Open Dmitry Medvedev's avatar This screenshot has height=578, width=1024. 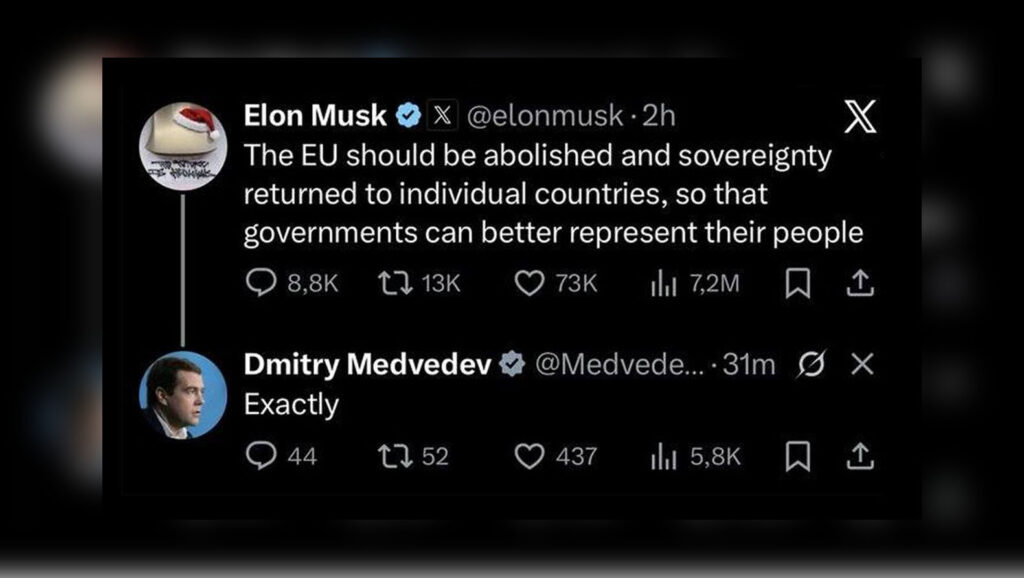point(182,394)
